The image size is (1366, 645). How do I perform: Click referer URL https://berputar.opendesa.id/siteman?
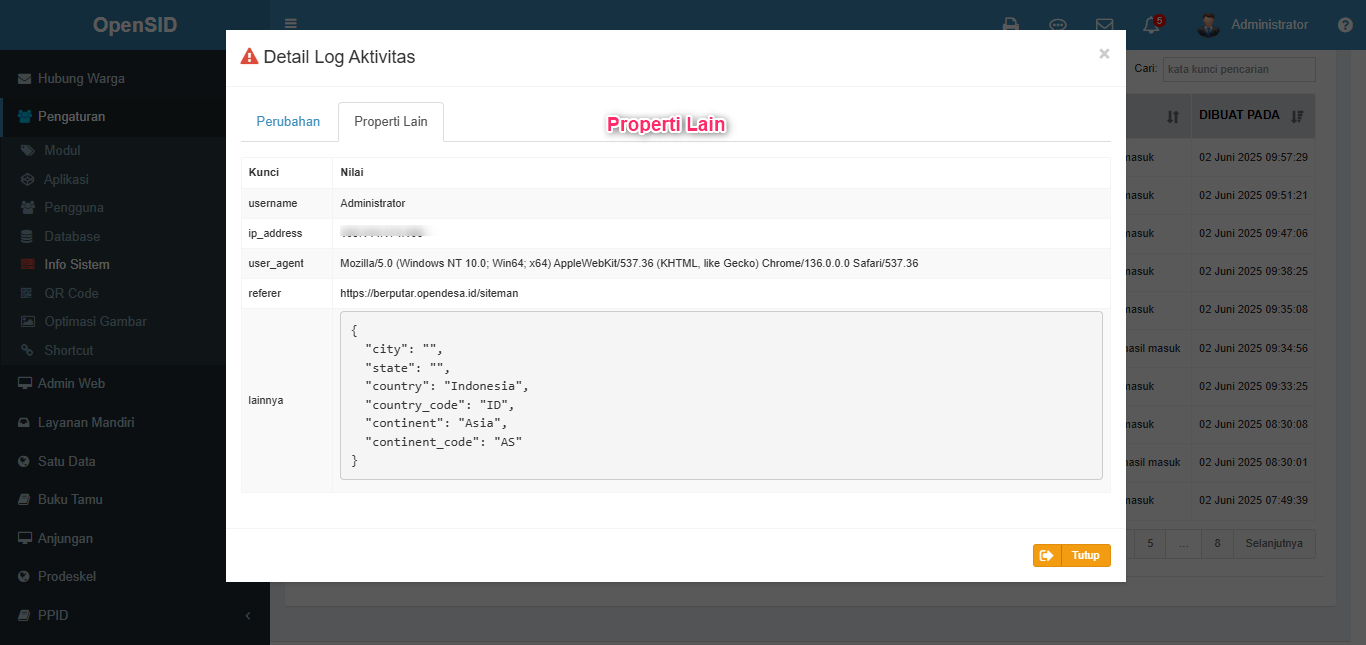coord(429,293)
